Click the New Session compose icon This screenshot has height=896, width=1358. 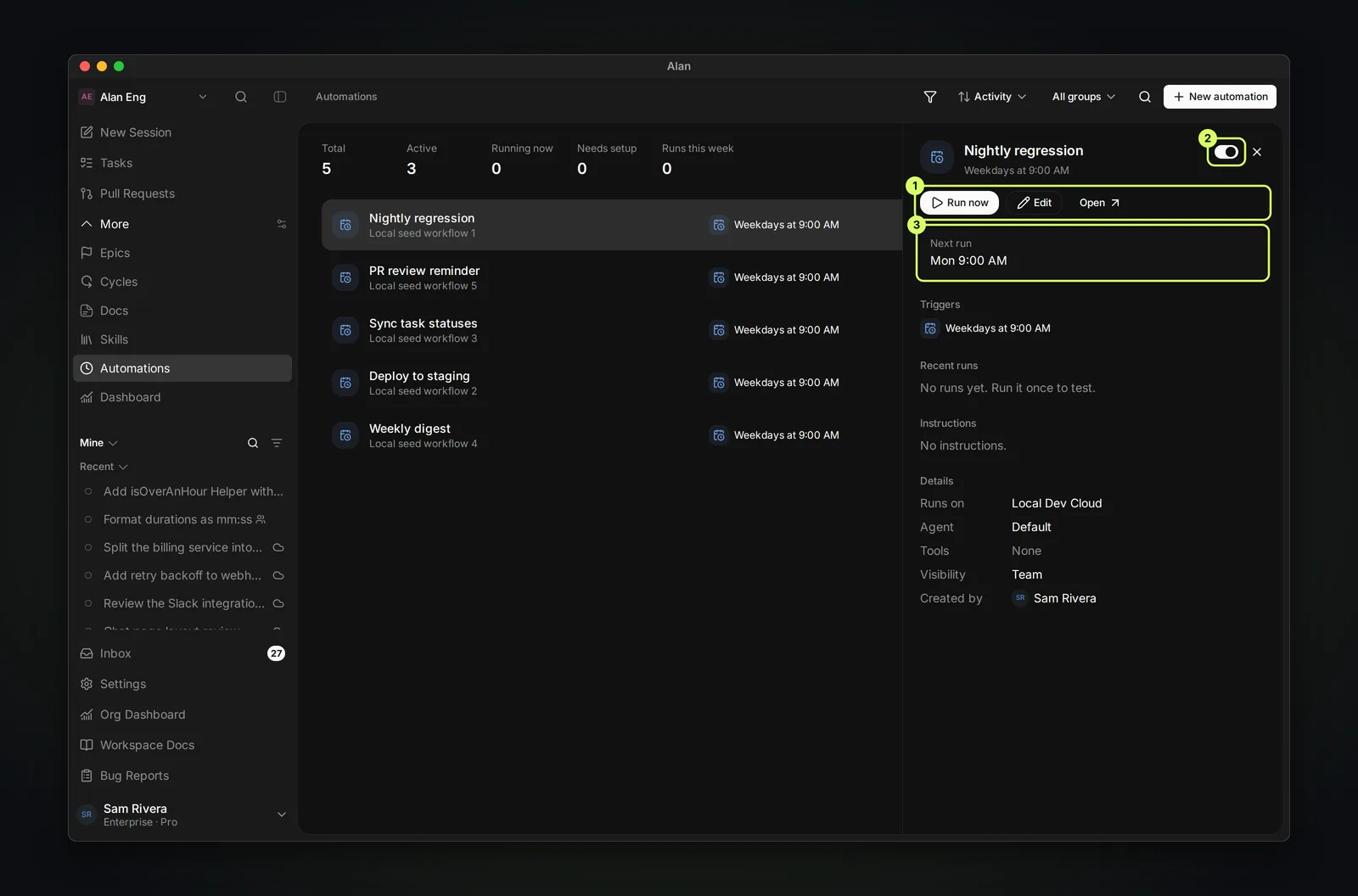point(87,132)
